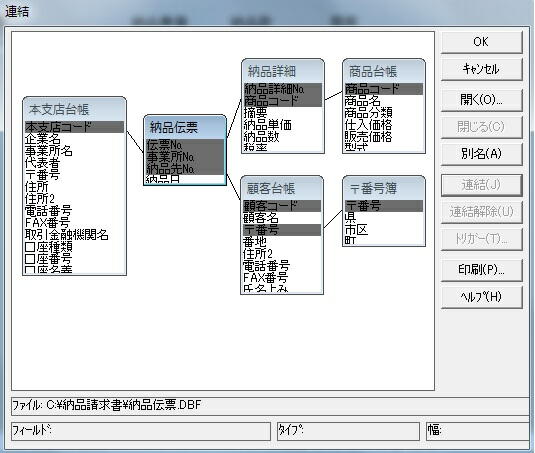This screenshot has width=535, height=453.
Task: Select 商品名 field in 商品台帳 table
Action: tap(384, 101)
